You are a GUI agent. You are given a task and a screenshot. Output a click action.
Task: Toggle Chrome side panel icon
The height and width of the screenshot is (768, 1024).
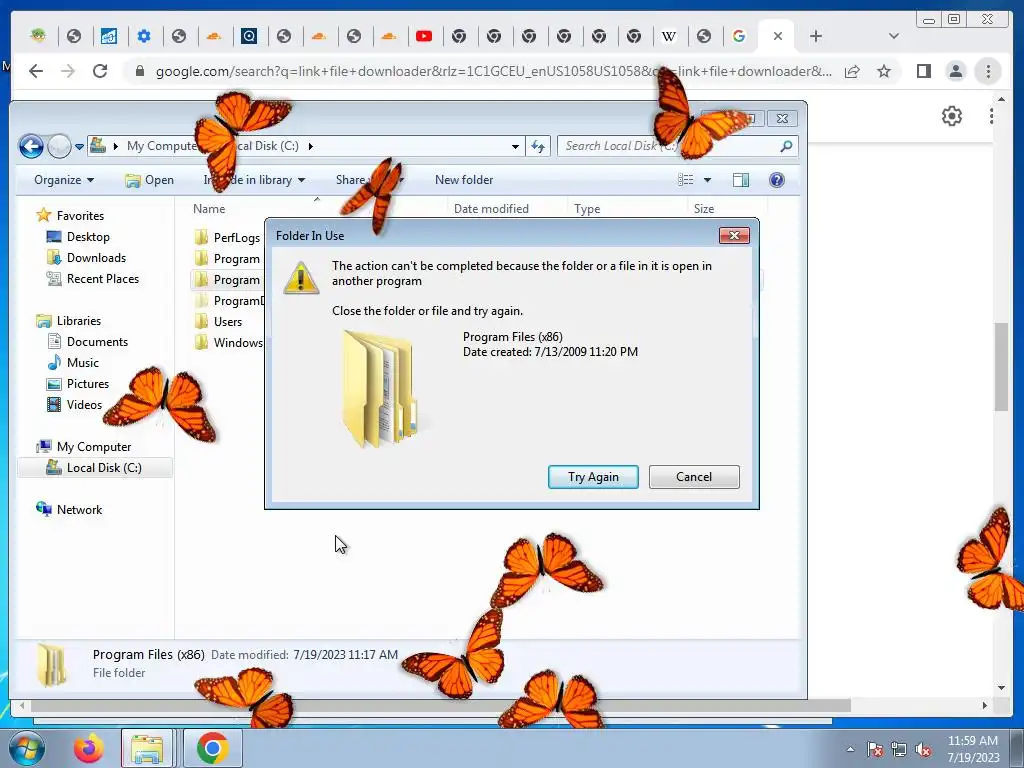923,71
